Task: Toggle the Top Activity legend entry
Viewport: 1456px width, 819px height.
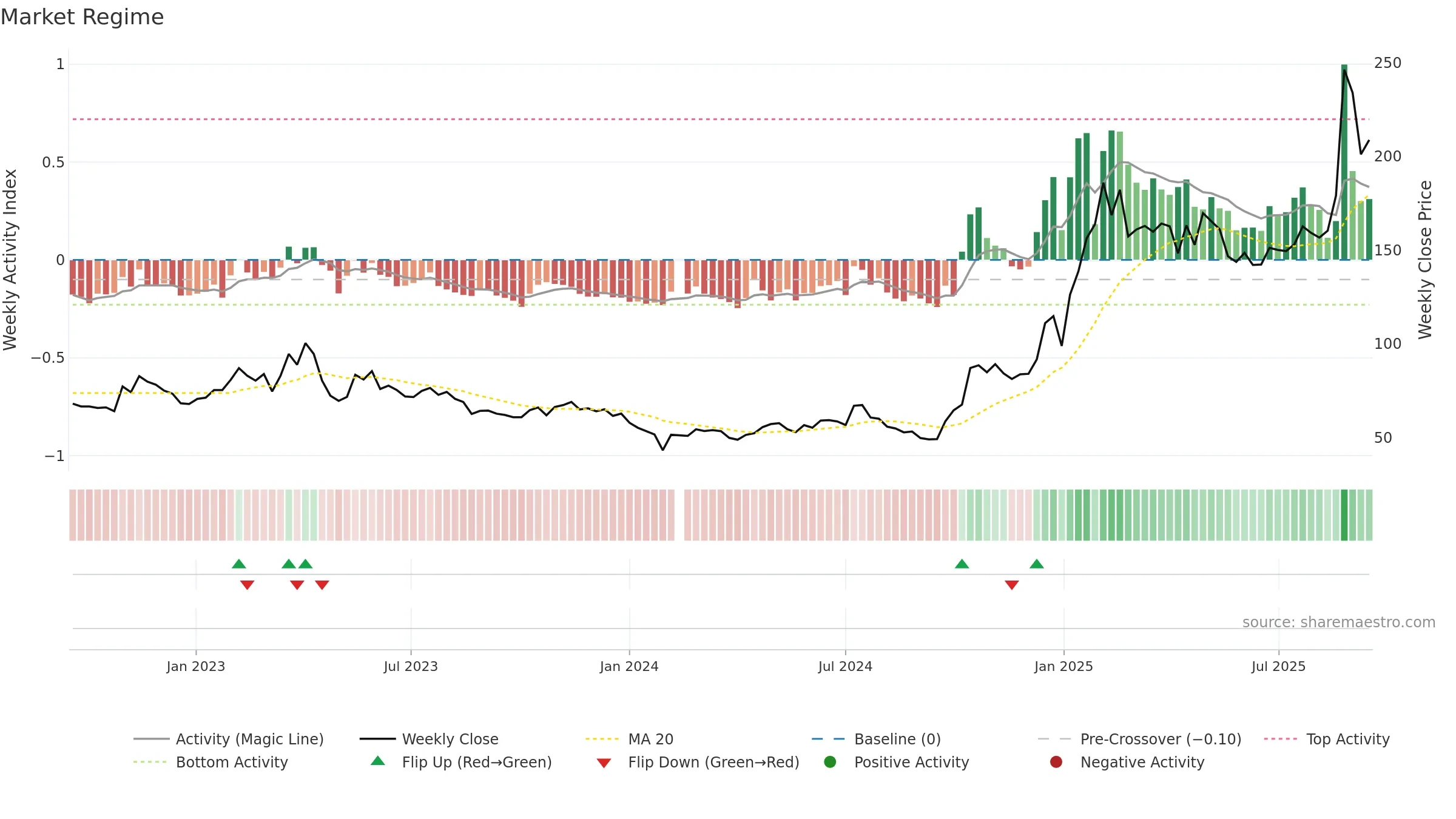Action: [1327, 739]
